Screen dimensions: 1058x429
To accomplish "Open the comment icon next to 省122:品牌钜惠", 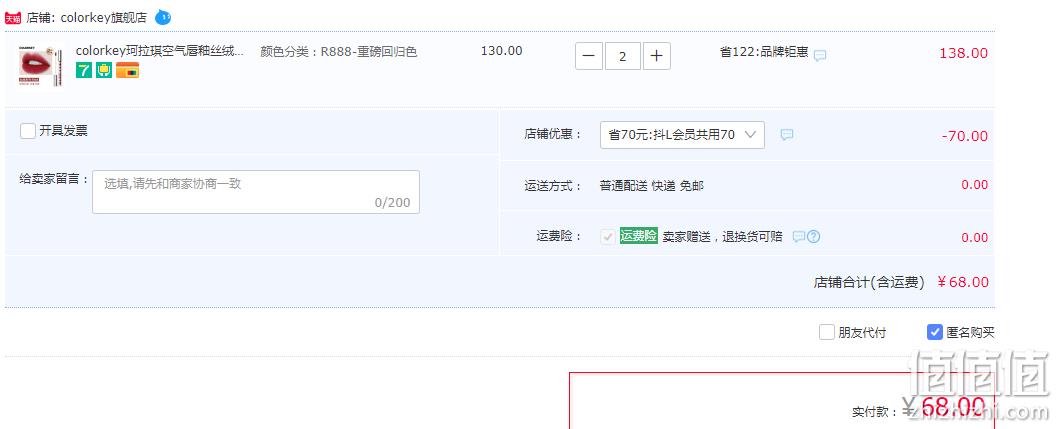I will pyautogui.click(x=820, y=55).
